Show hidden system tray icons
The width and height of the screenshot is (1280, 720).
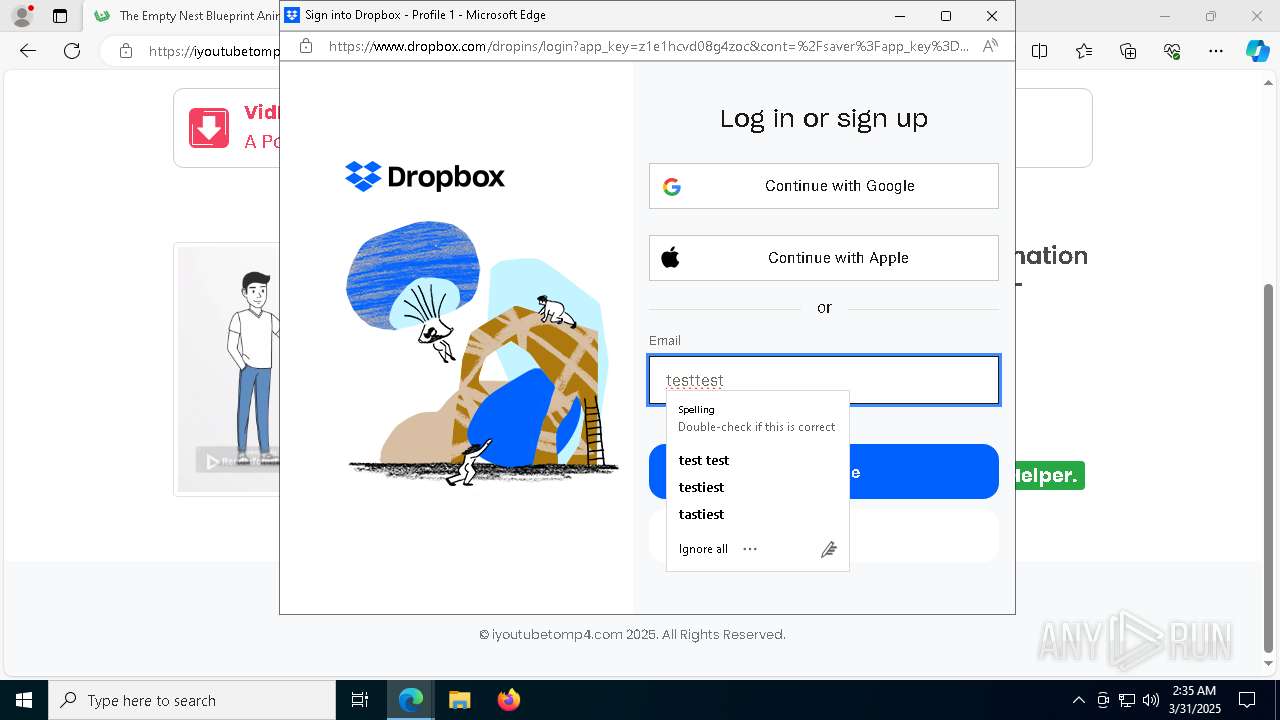pyautogui.click(x=1078, y=700)
